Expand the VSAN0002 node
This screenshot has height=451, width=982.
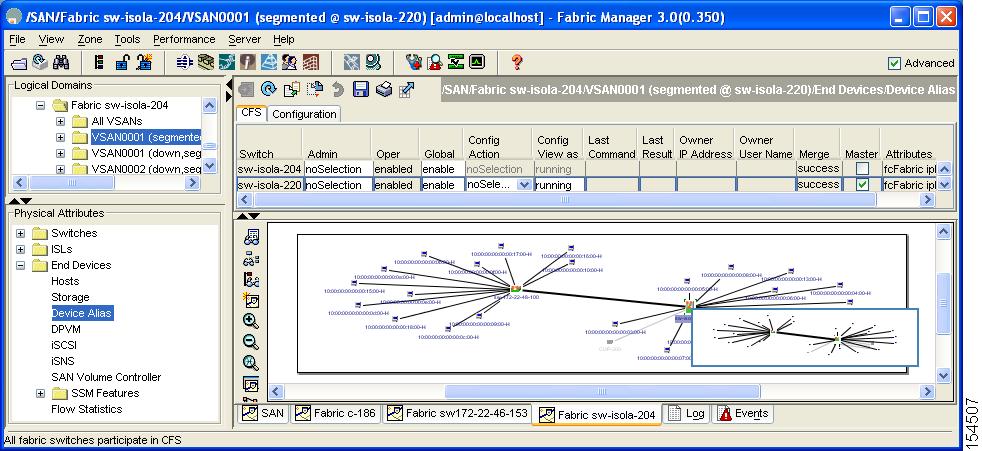[x=61, y=169]
